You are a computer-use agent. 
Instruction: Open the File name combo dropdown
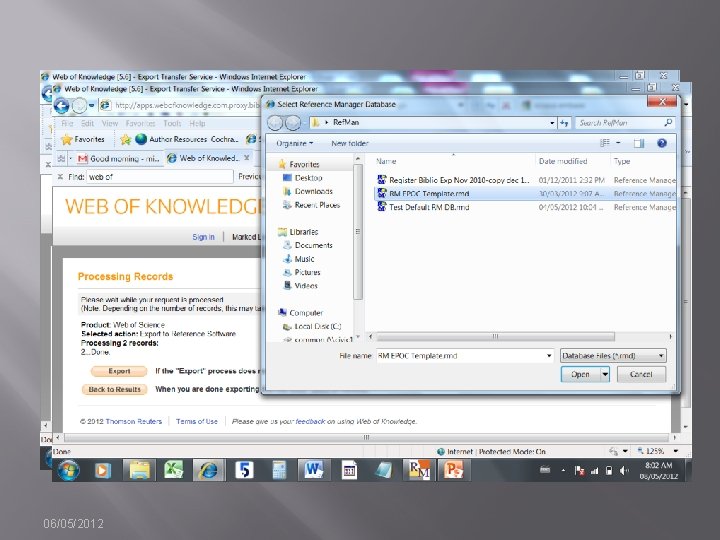[x=549, y=356]
